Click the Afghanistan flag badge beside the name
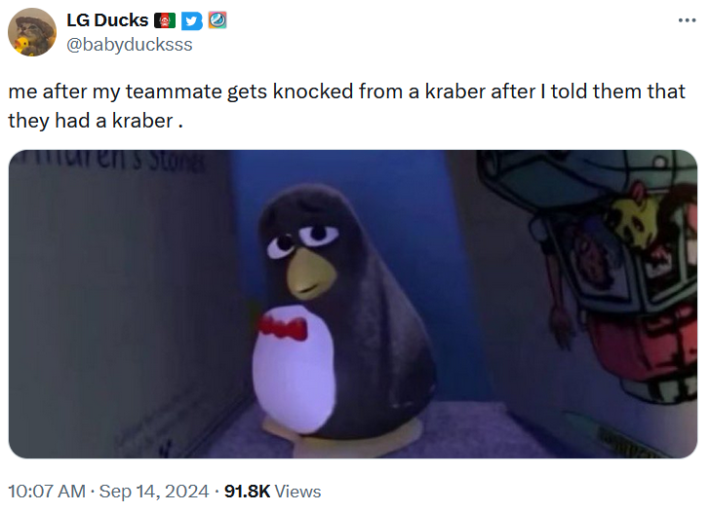This screenshot has height=512, width=710. (165, 20)
